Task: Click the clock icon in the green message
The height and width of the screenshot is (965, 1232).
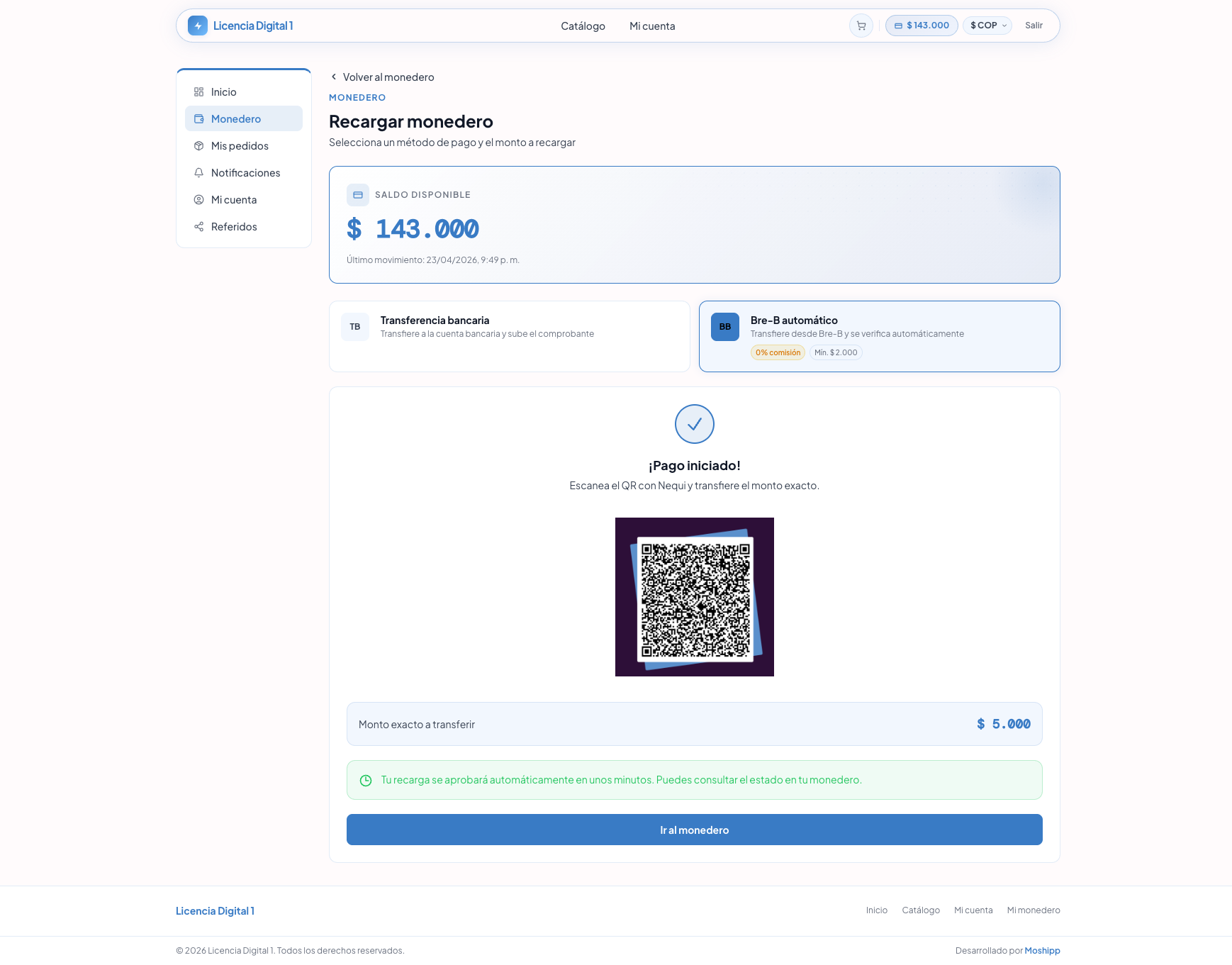Action: coord(366,780)
